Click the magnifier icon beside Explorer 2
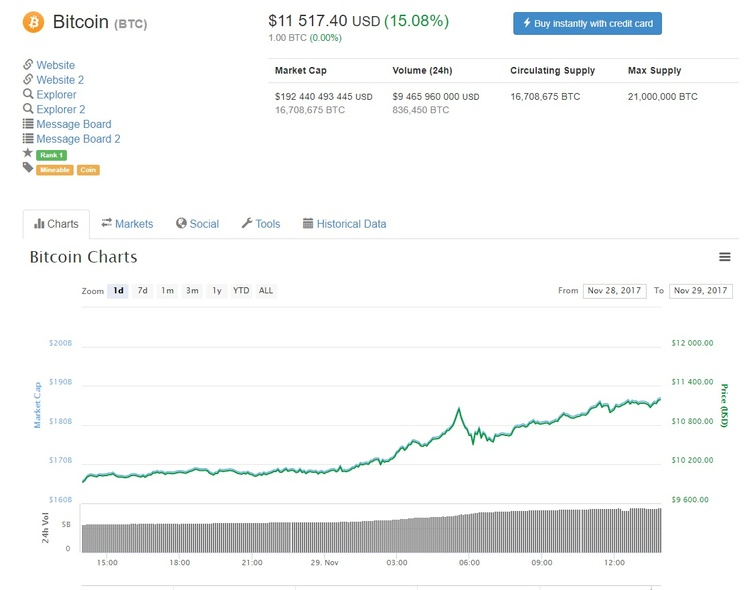 point(28,108)
